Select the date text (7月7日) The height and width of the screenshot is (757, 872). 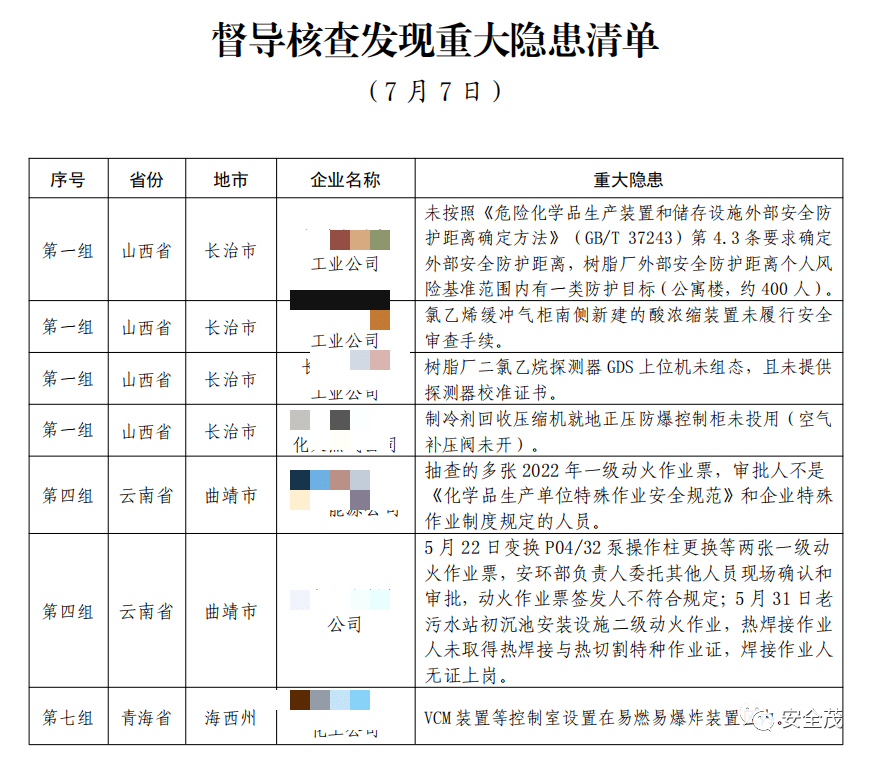pyautogui.click(x=435, y=92)
